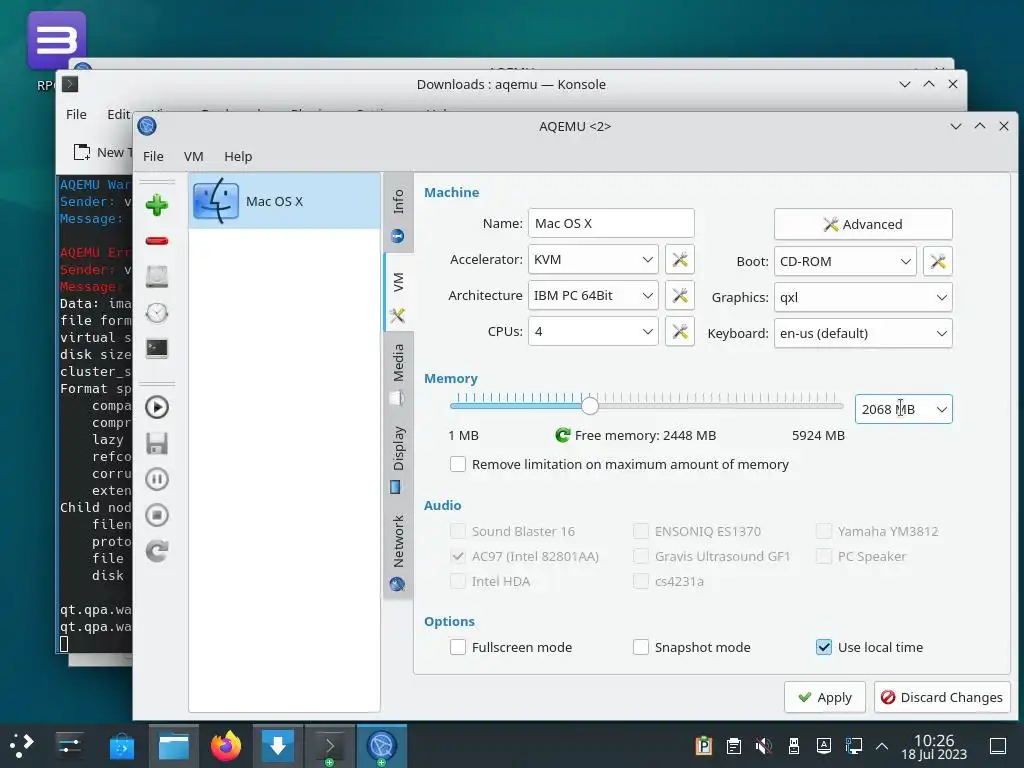Expand the Graphics qxl dropdown
Screen dimensions: 1024x768
[x=863, y=297]
